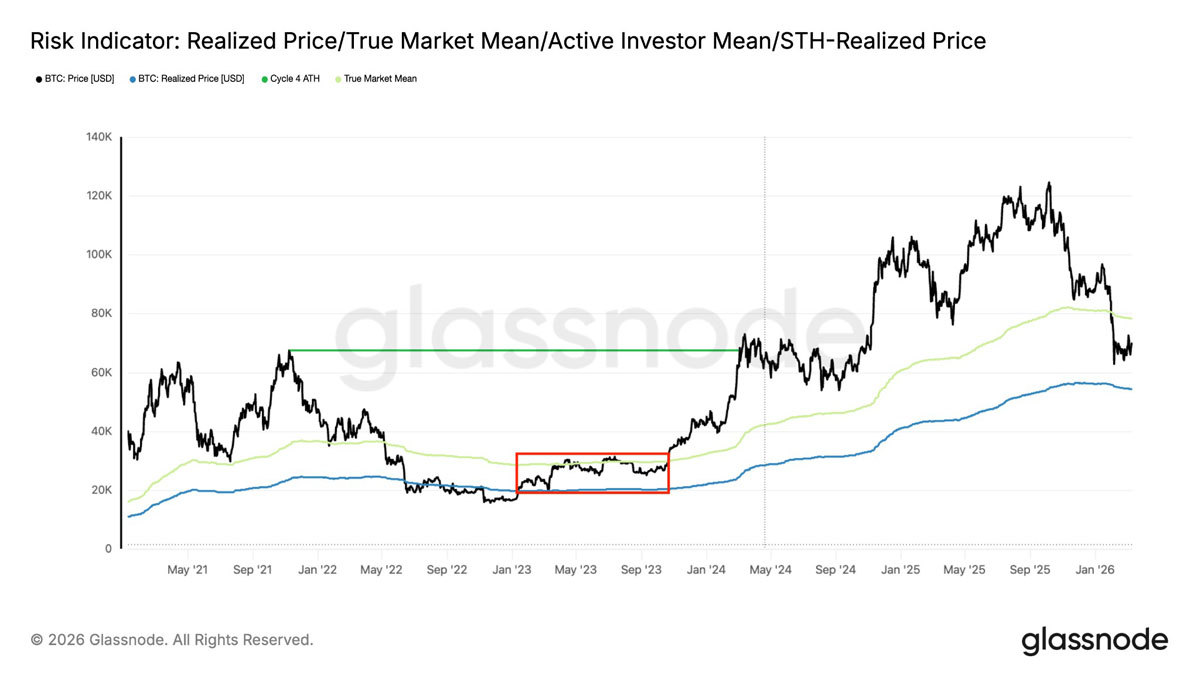Screen dimensions: 1200x675
Task: Click the green Cycle 4 ATH legend dot
Action: [263, 78]
